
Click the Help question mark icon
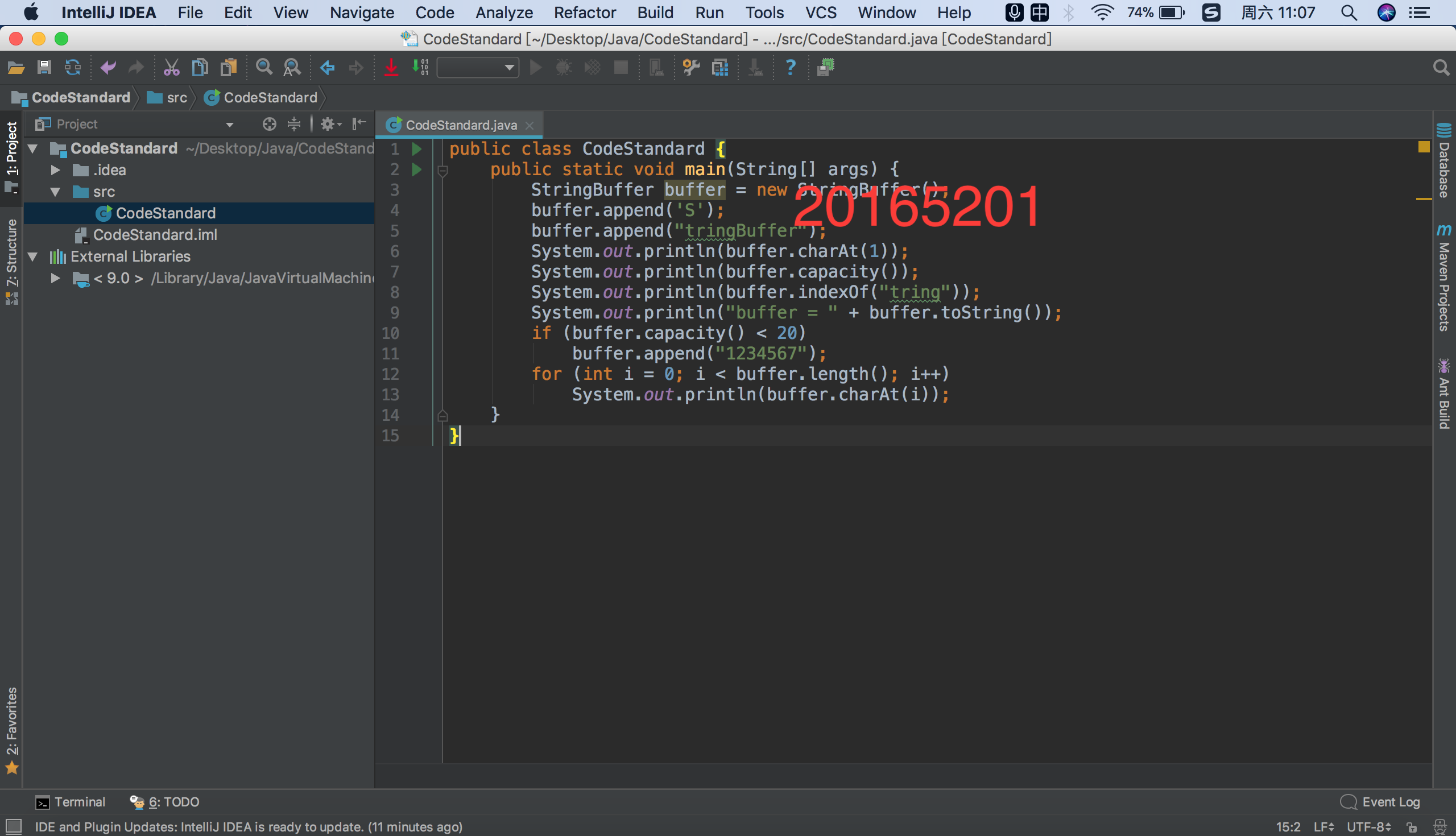click(791, 68)
